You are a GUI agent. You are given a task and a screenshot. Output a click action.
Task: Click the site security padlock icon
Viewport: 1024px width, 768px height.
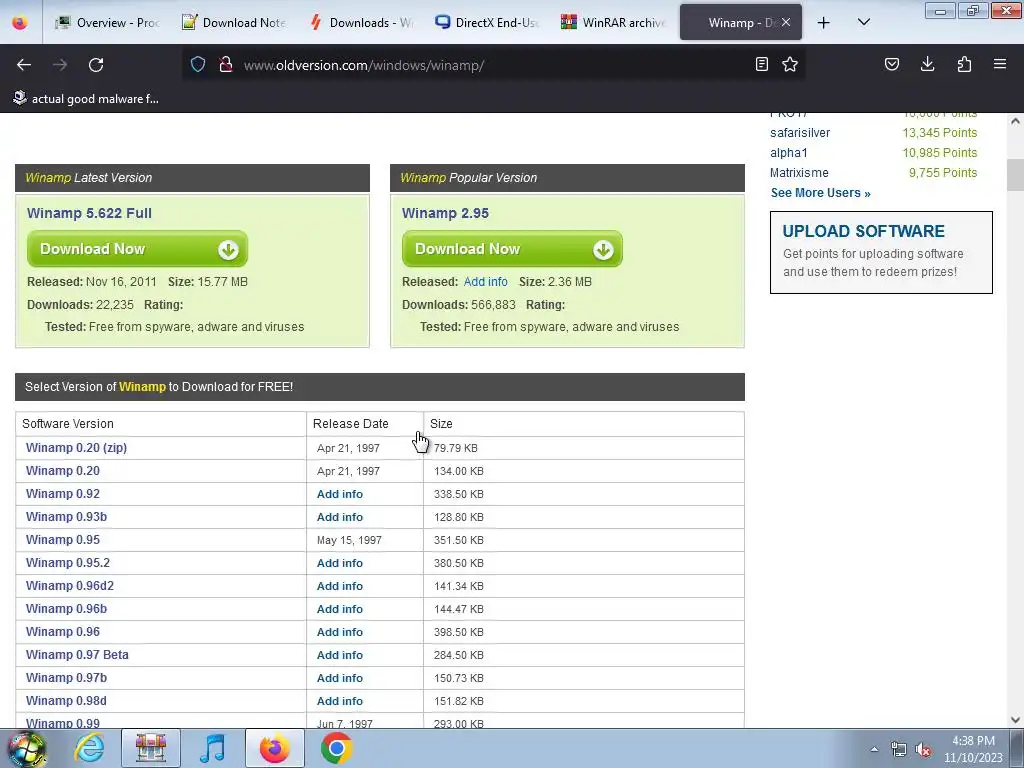pyautogui.click(x=226, y=64)
